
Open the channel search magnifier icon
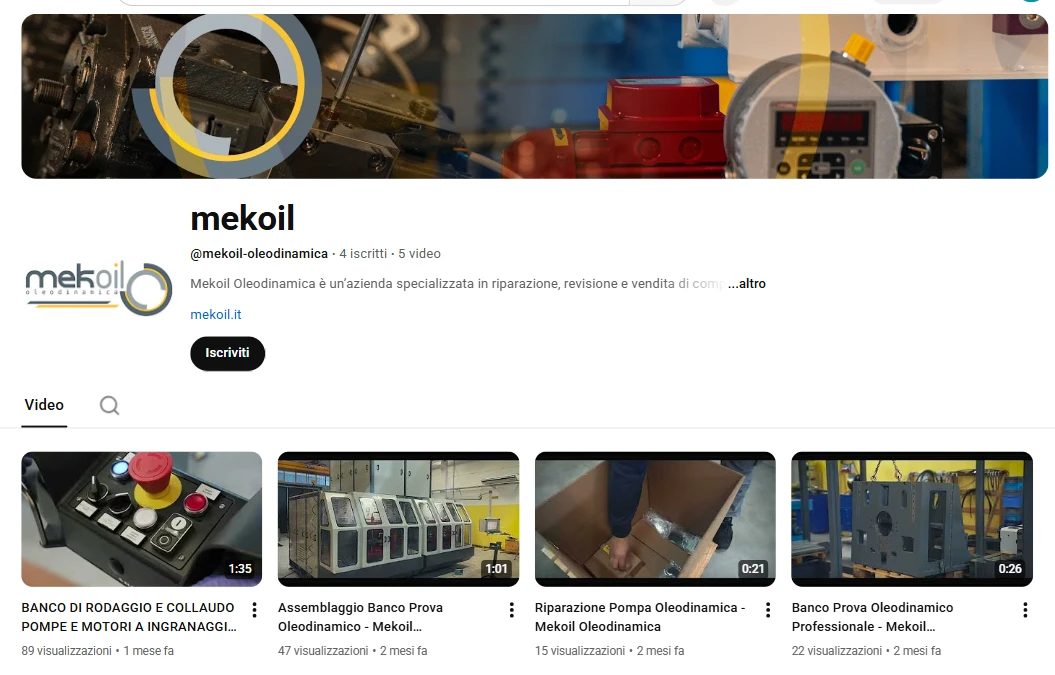click(110, 405)
